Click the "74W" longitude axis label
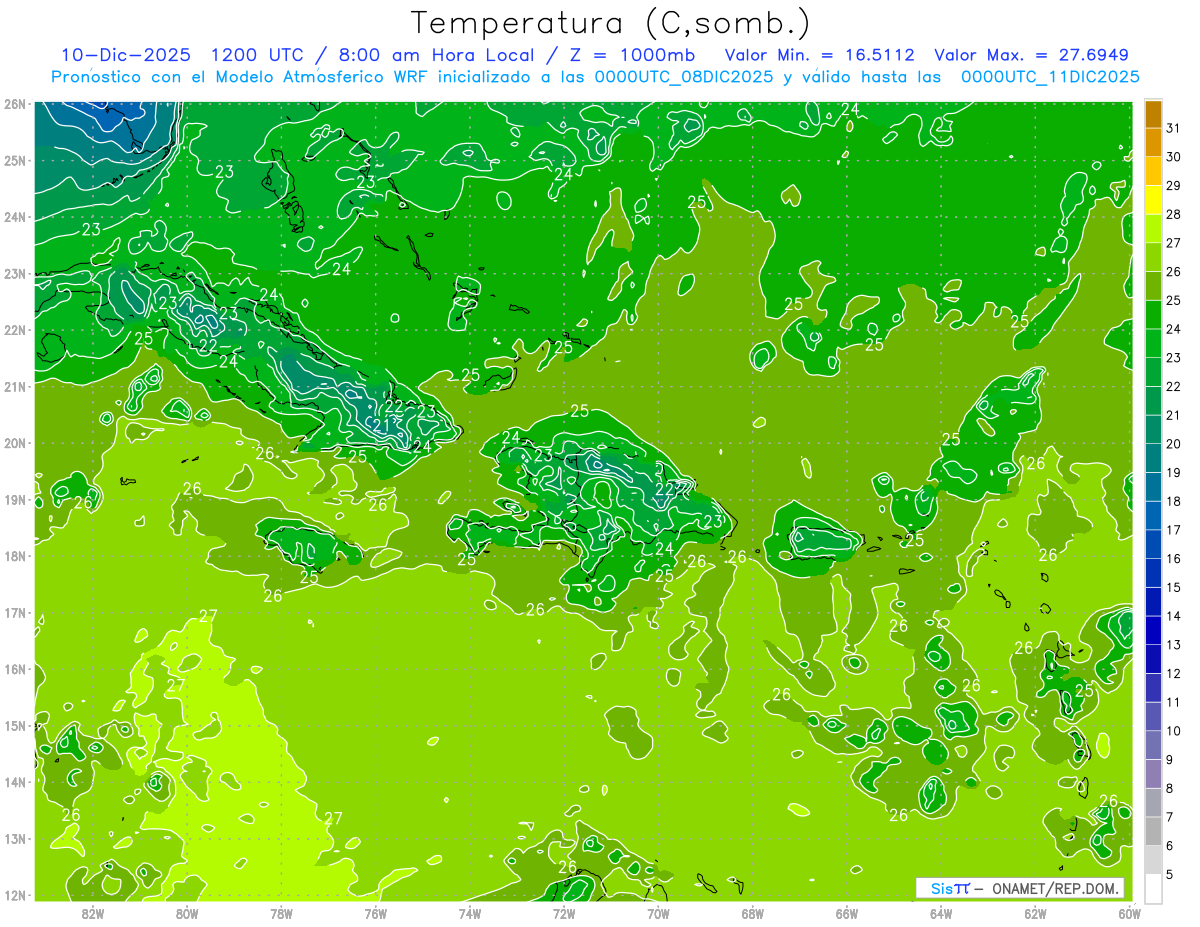Viewport: 1200px width, 927px height. pyautogui.click(x=470, y=913)
